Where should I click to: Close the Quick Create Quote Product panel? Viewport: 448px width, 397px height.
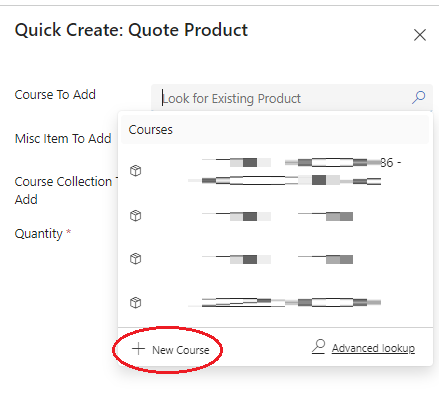[420, 35]
